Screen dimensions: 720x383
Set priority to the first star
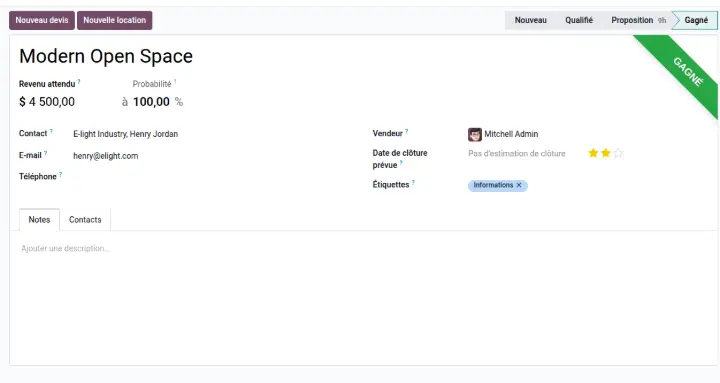(x=593, y=153)
